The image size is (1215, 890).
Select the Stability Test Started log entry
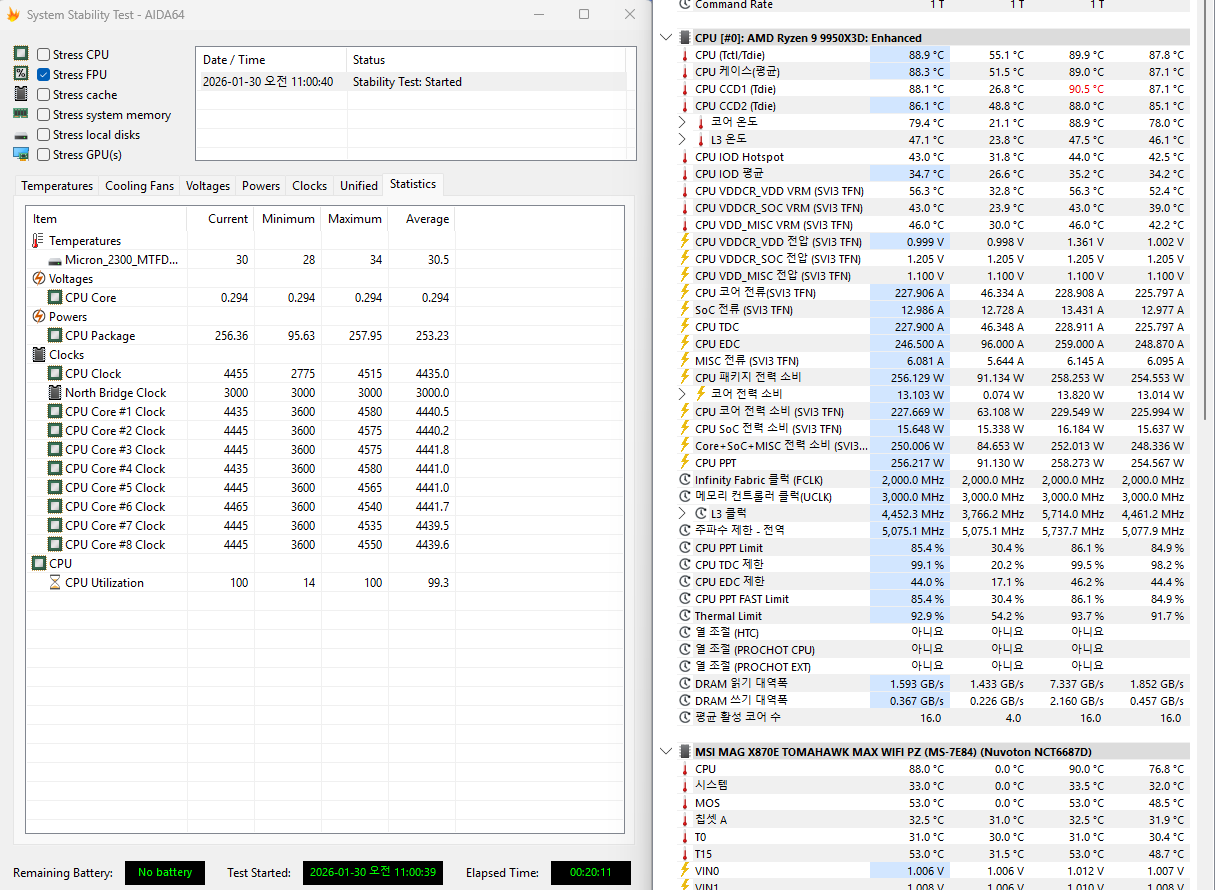(407, 82)
